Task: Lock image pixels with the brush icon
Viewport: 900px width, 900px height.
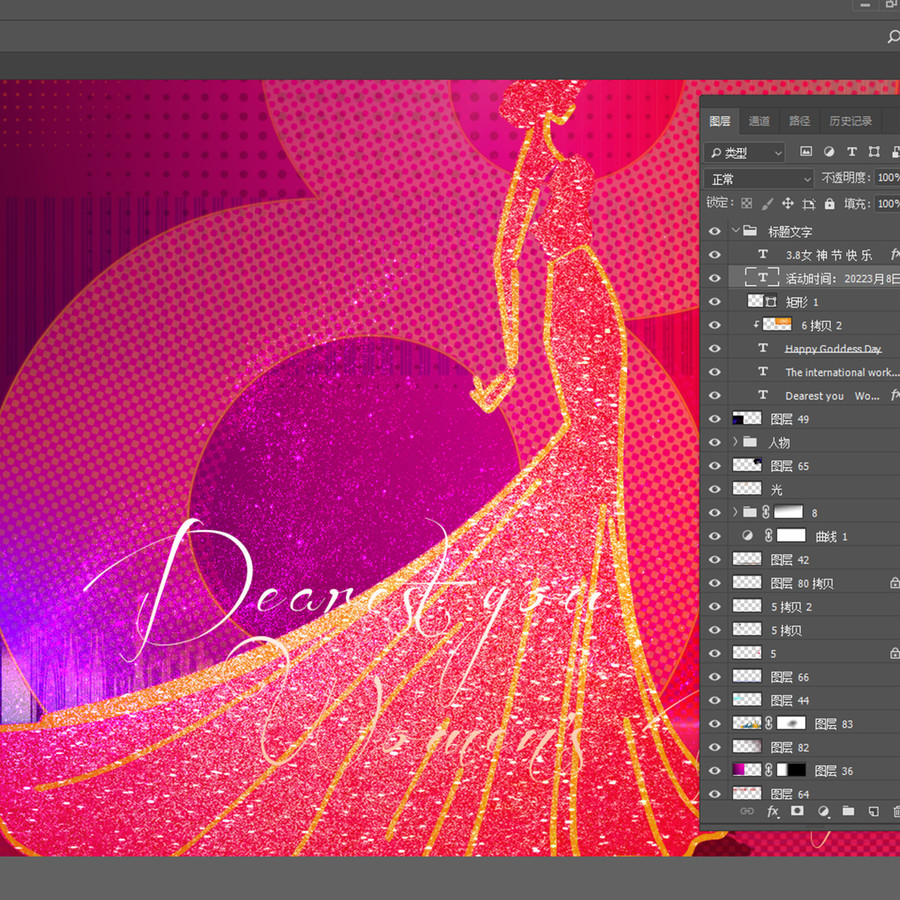Action: tap(767, 203)
